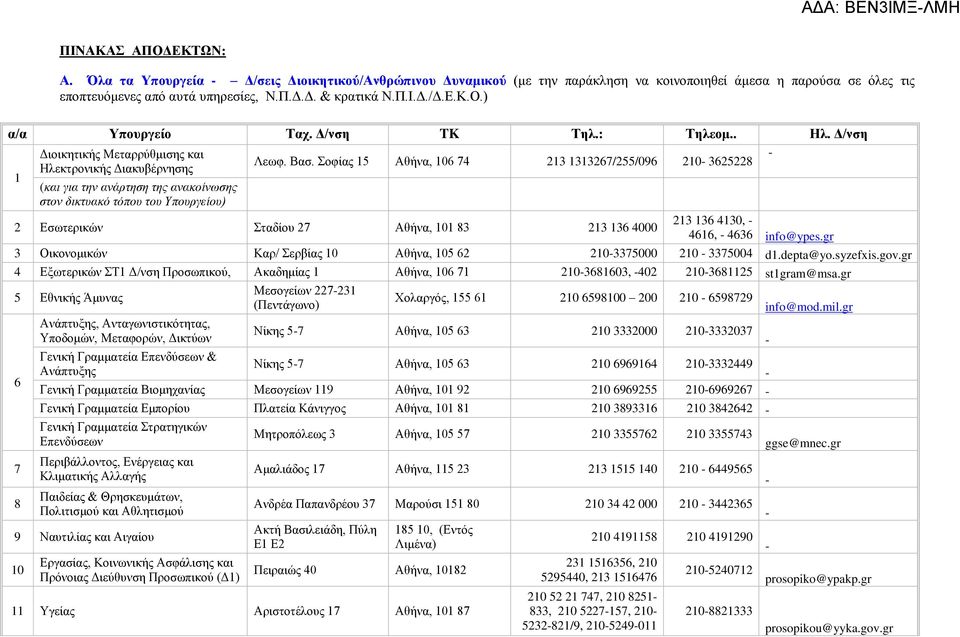Screen dimensions: 960x637
Task: Click the α/α column header
Action: tap(17, 134)
